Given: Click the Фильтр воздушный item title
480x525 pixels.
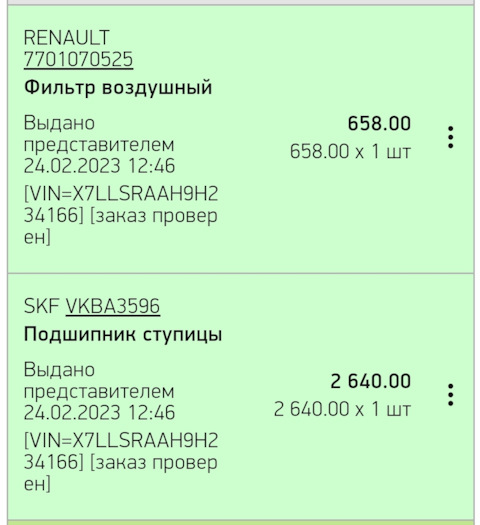Looking at the screenshot, I should (x=118, y=88).
